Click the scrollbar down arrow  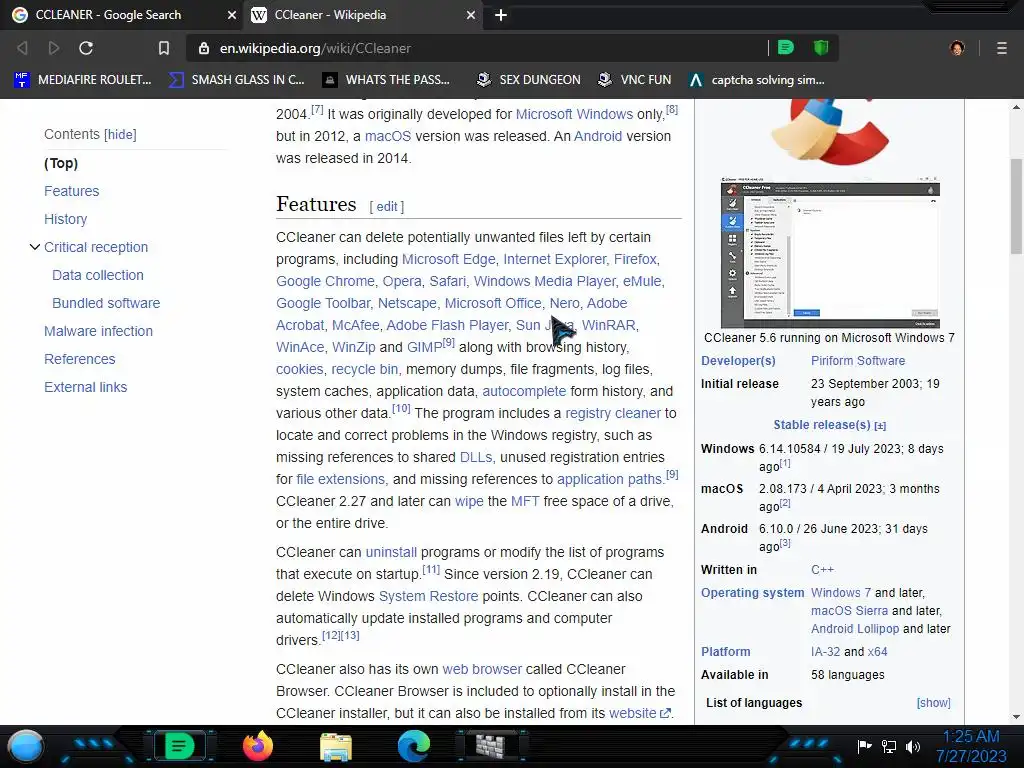[1016, 717]
